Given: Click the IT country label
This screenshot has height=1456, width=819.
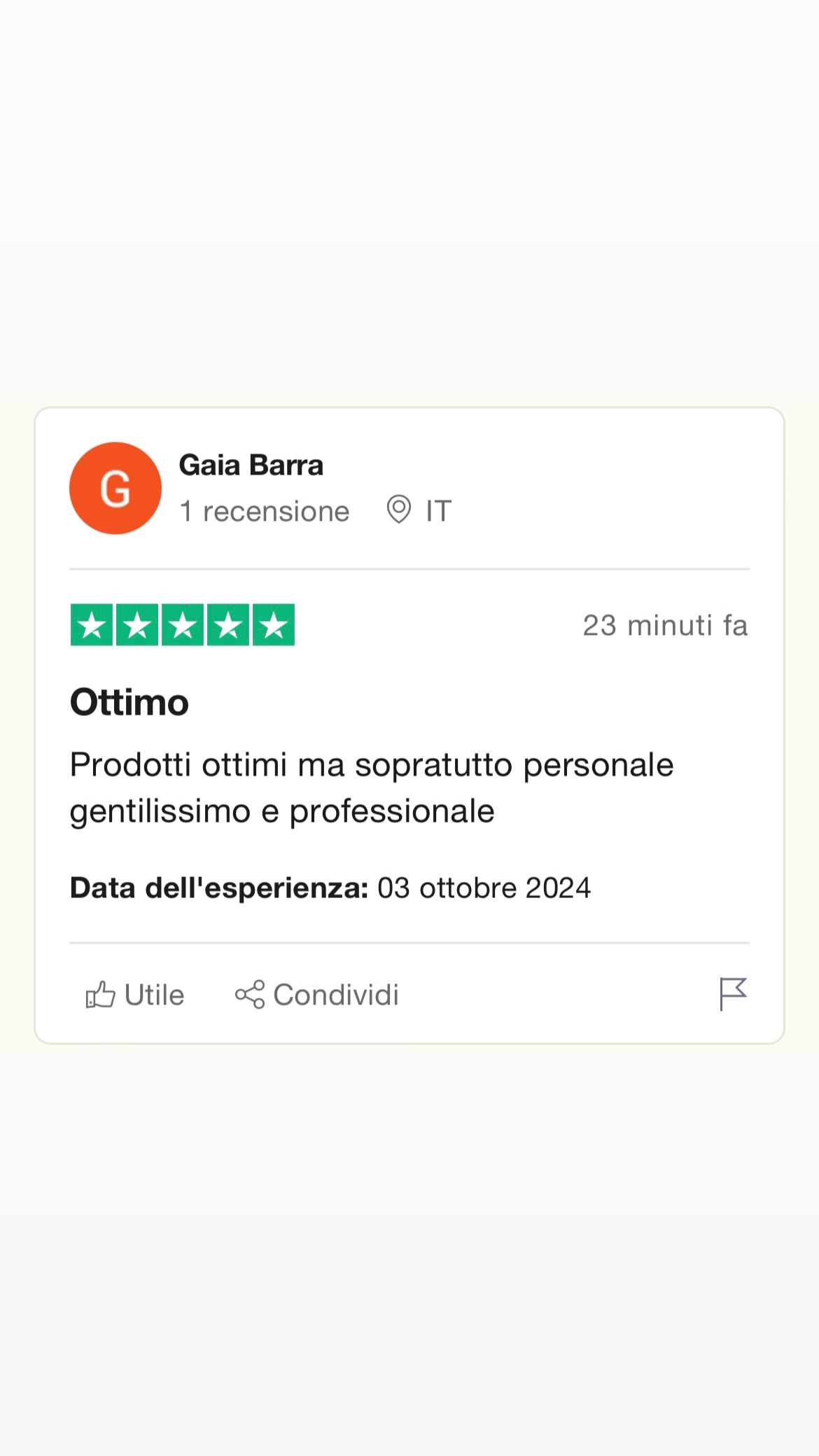Looking at the screenshot, I should 439,511.
